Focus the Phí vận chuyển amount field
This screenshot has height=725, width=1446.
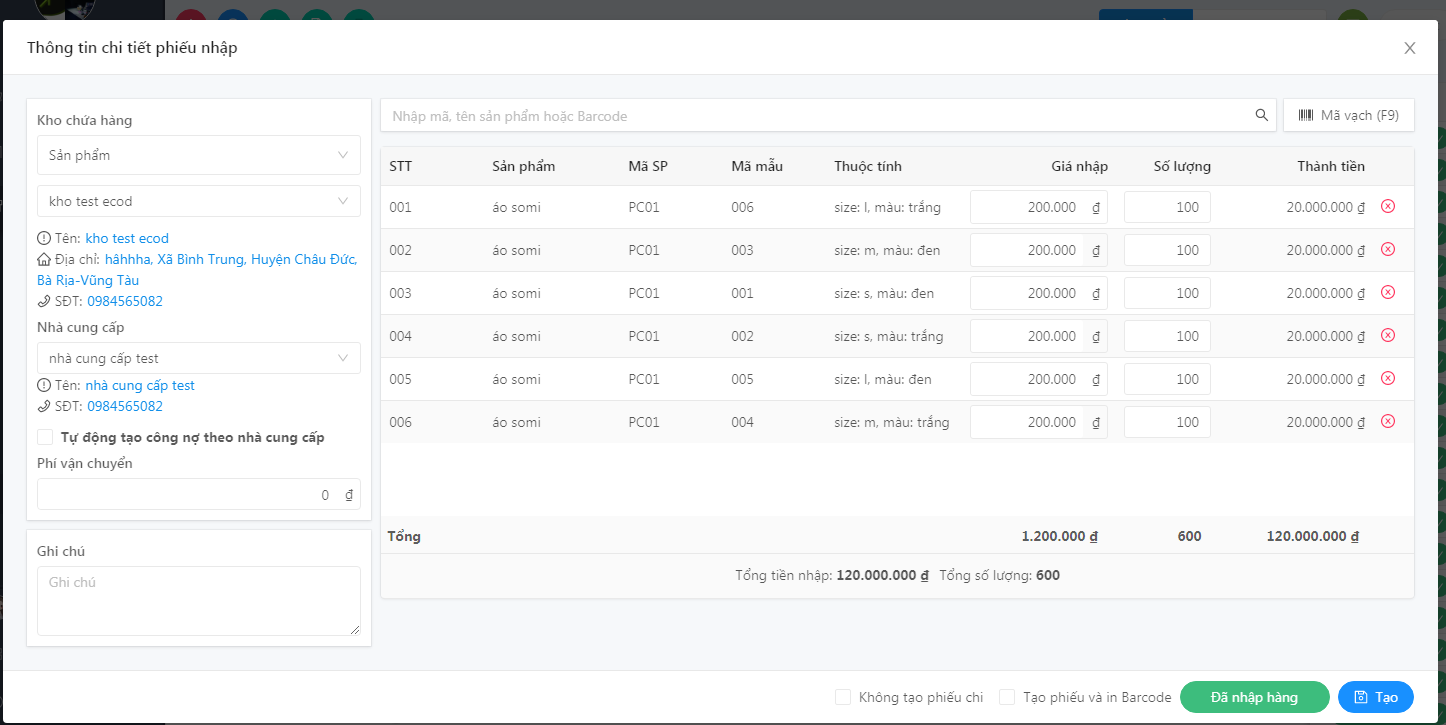[199, 494]
